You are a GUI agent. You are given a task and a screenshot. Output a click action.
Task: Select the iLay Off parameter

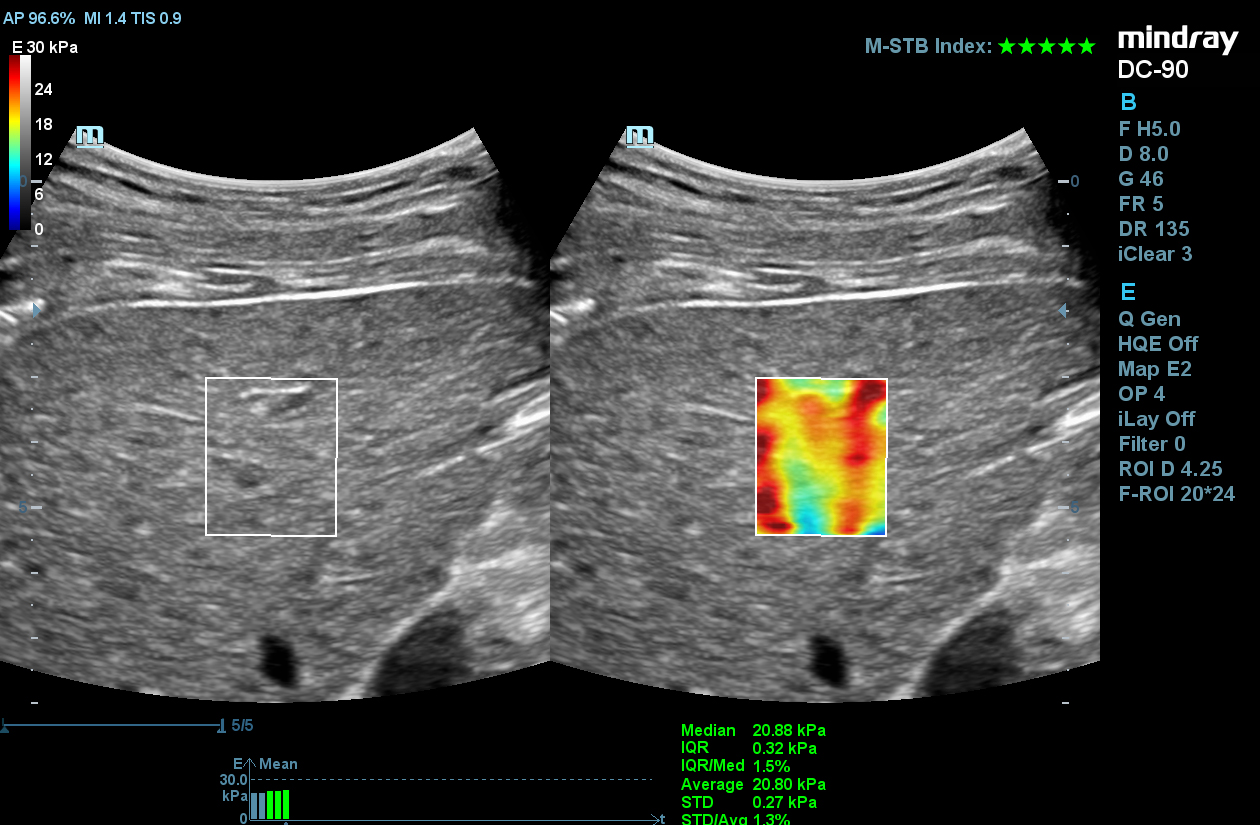click(1156, 419)
